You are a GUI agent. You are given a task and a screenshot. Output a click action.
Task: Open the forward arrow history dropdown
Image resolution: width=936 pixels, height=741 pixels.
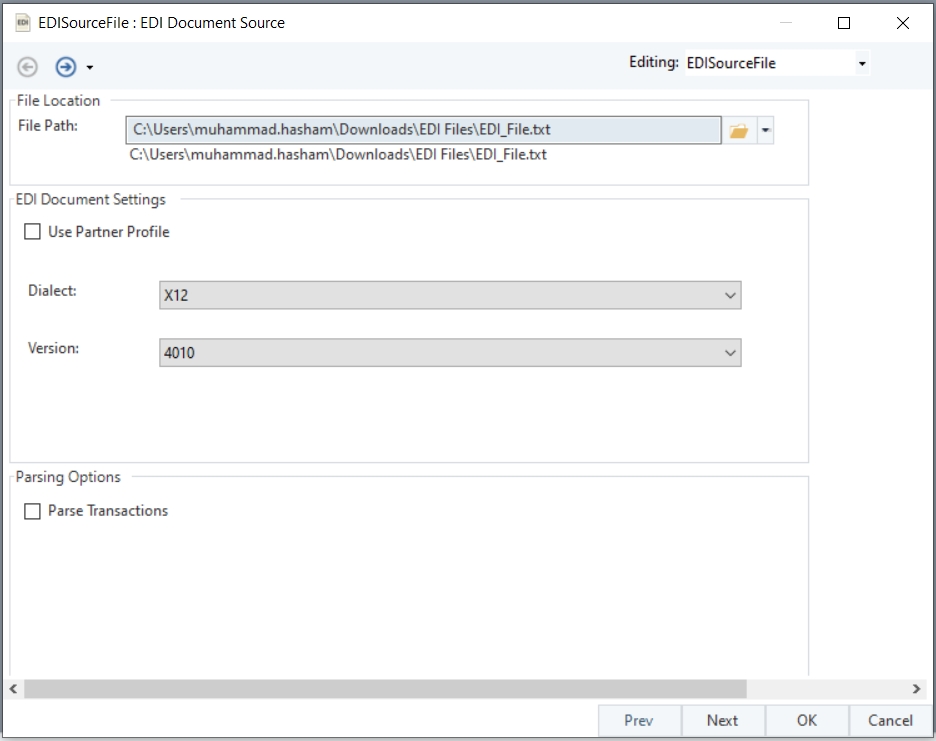coord(90,68)
